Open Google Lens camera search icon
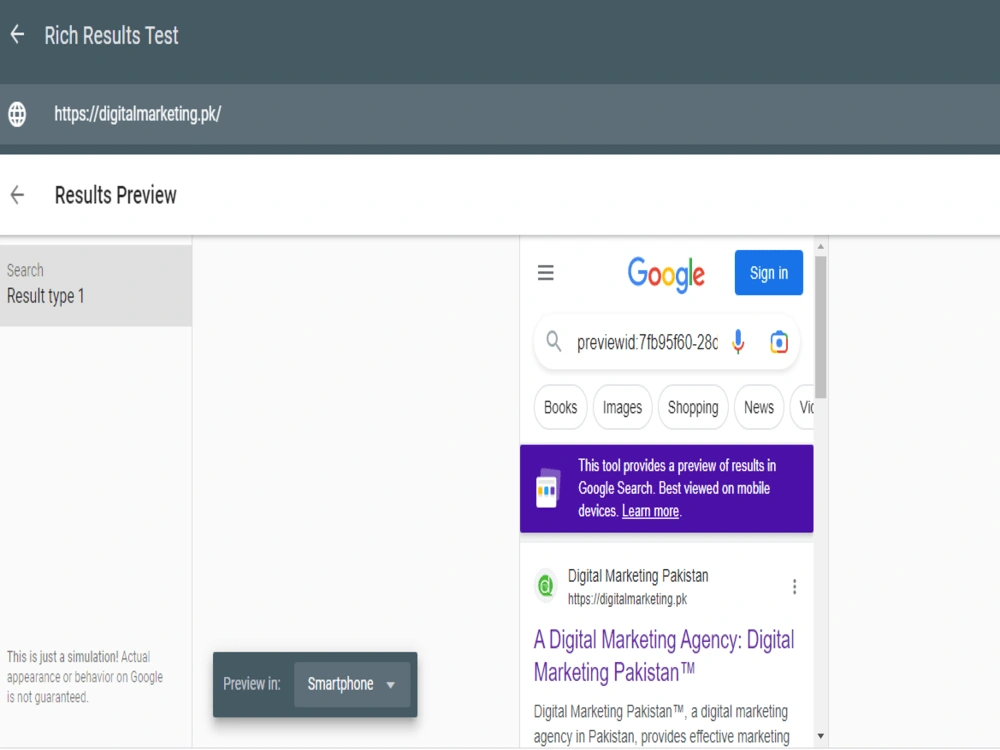1000x750 pixels. coord(779,342)
